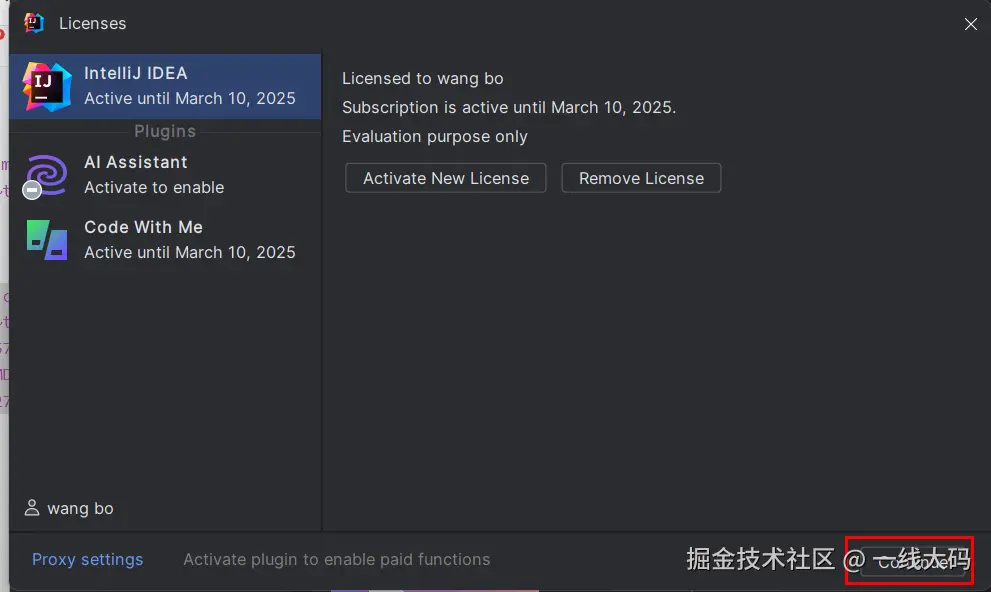Select AI Assistant plugin entry
991x592 pixels.
coord(165,175)
